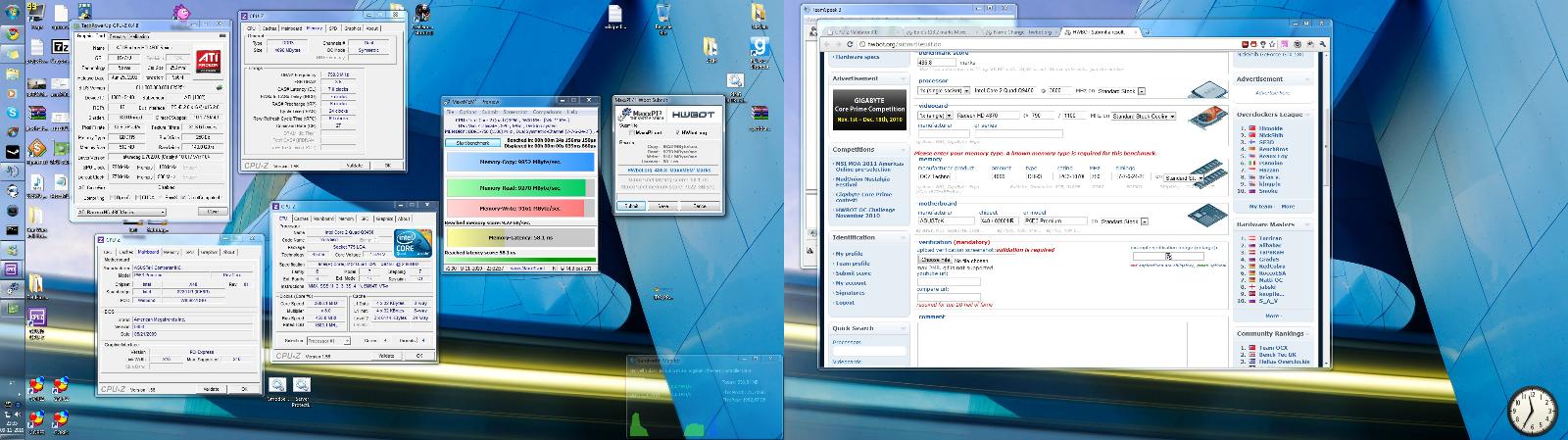Screen dimensions: 1568x440
Task: Click Choose File for verification screenshot
Action: [935, 260]
